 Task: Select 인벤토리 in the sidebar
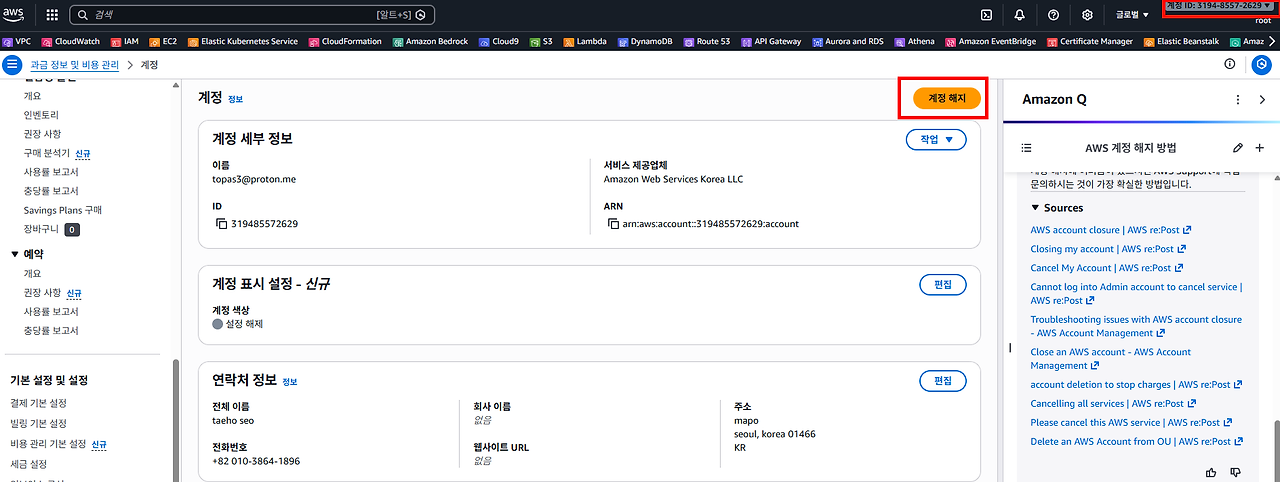click(x=41, y=115)
